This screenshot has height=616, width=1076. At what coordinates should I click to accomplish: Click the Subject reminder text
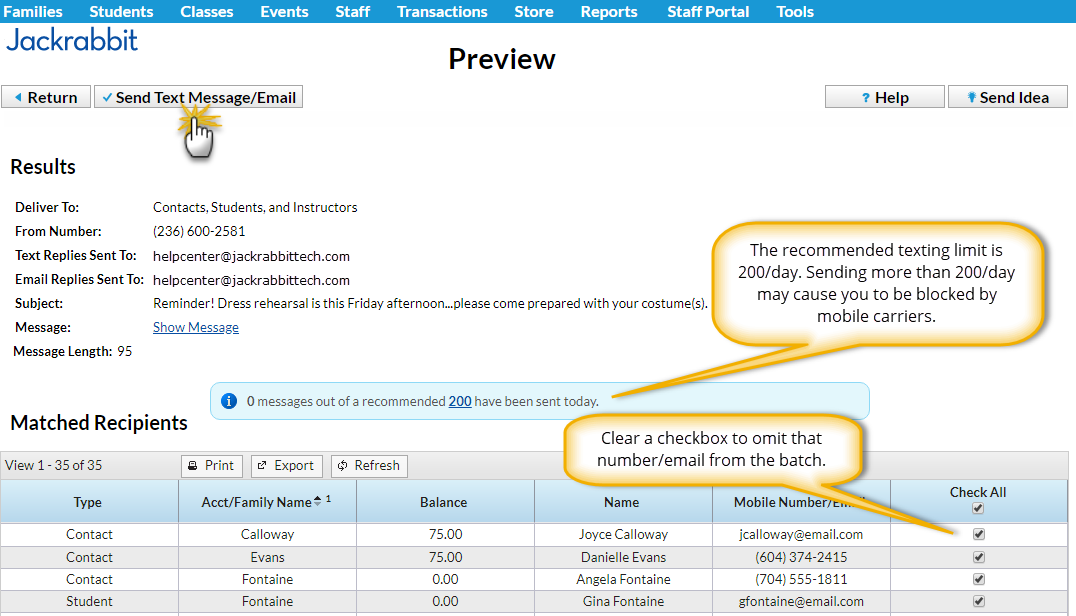pyautogui.click(x=430, y=303)
